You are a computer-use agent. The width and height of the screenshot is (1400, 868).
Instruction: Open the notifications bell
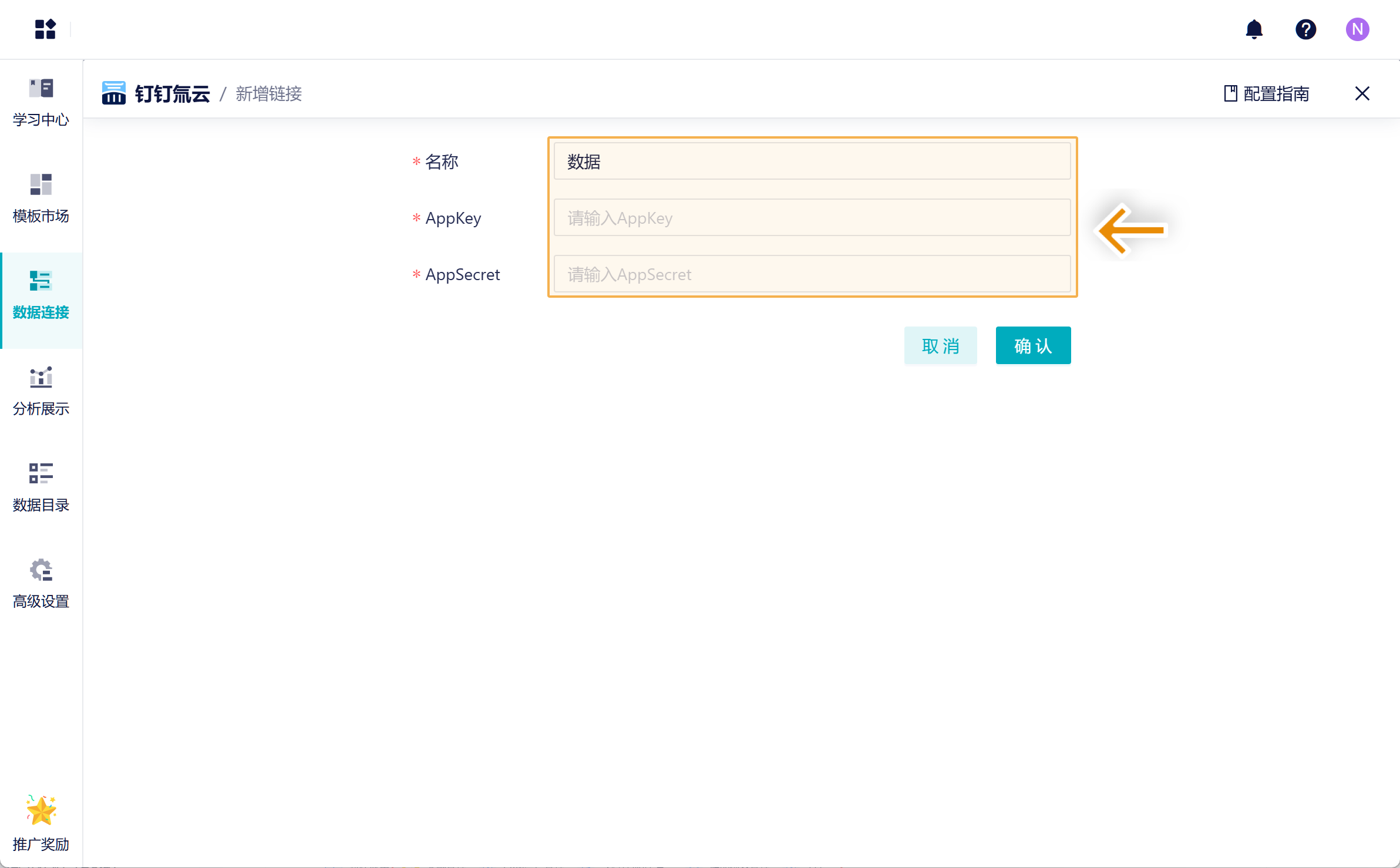[x=1254, y=29]
